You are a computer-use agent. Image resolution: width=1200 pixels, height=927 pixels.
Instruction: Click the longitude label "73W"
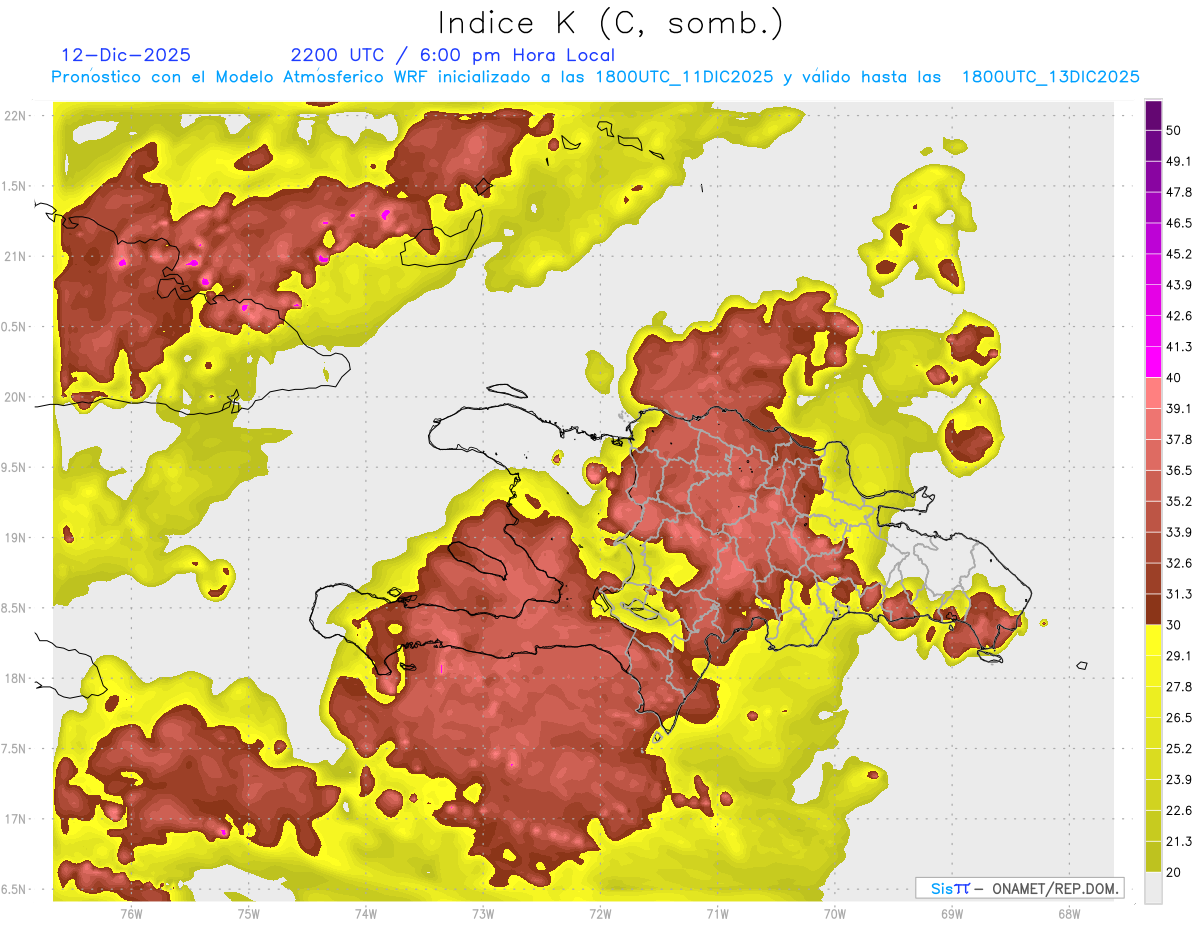tap(483, 913)
